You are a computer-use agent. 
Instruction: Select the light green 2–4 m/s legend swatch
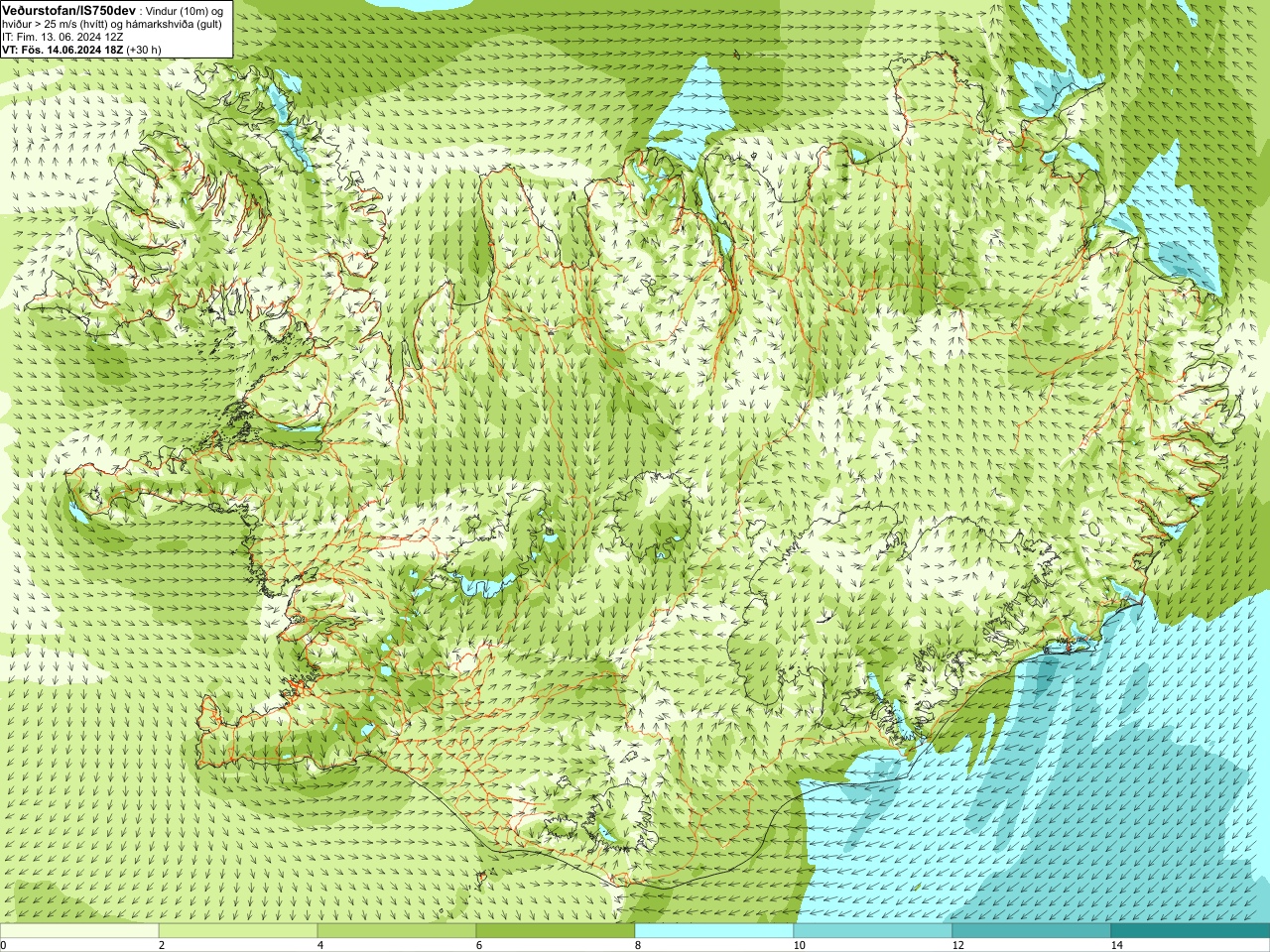[238, 931]
